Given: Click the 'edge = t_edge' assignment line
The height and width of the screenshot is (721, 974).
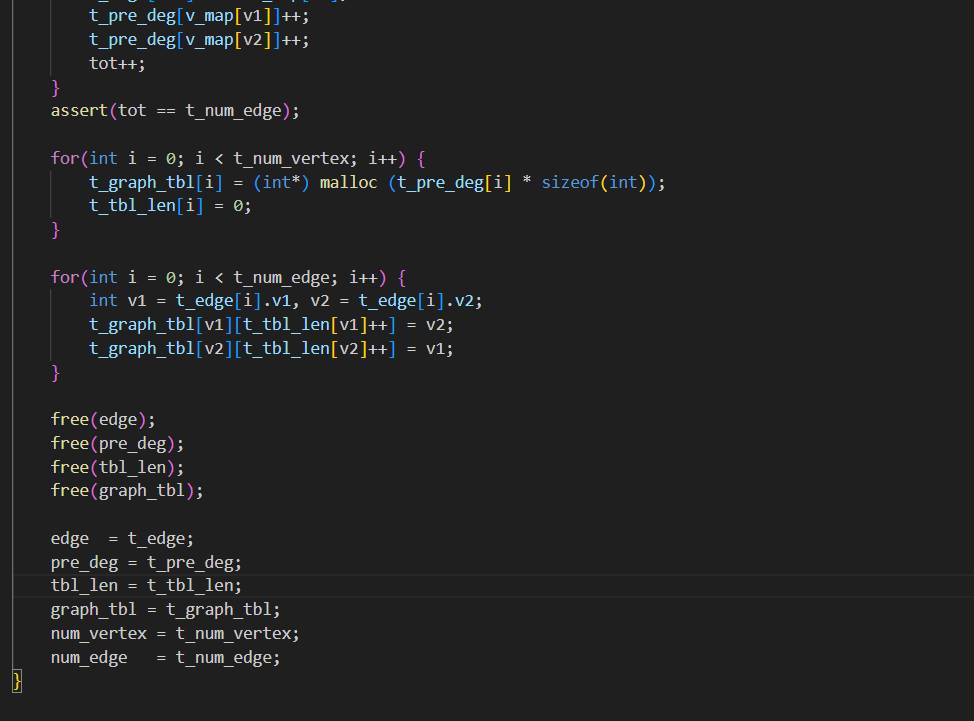Looking at the screenshot, I should point(122,539).
